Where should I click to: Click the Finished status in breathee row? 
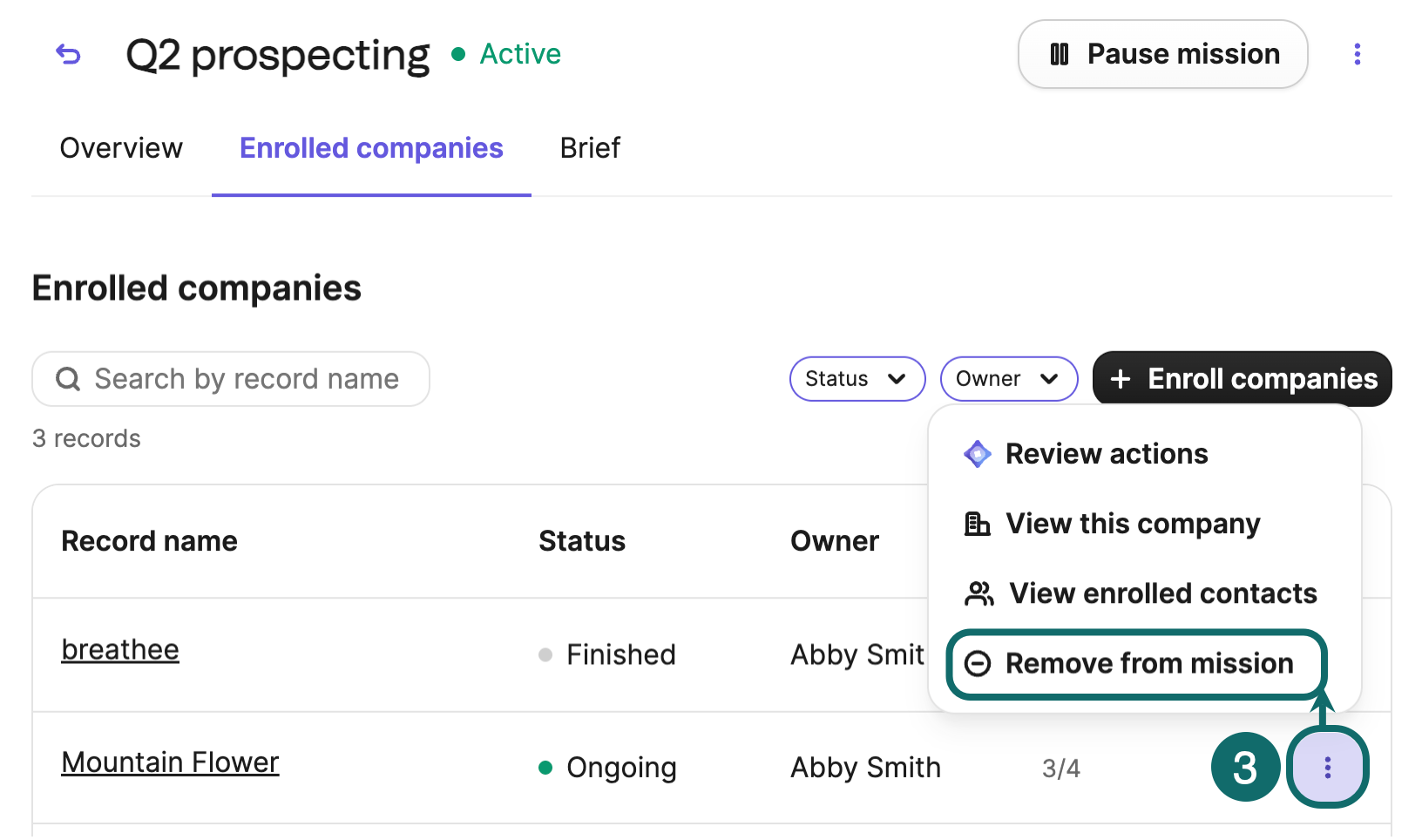(x=607, y=654)
